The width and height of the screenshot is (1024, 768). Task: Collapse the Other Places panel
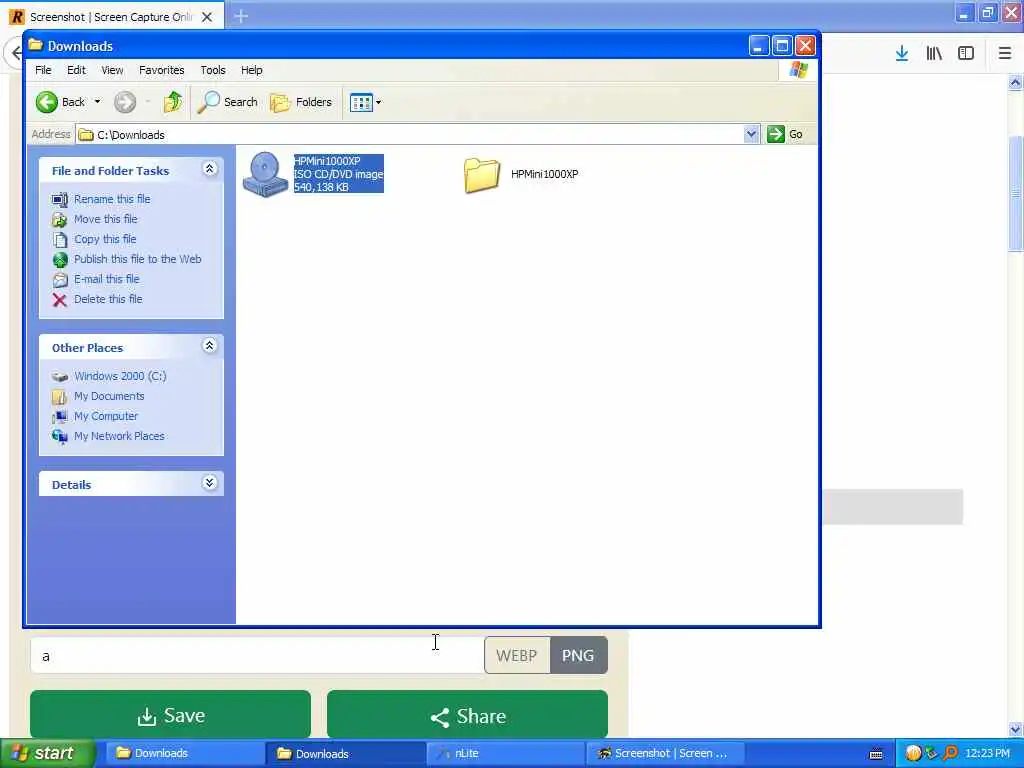click(x=210, y=345)
